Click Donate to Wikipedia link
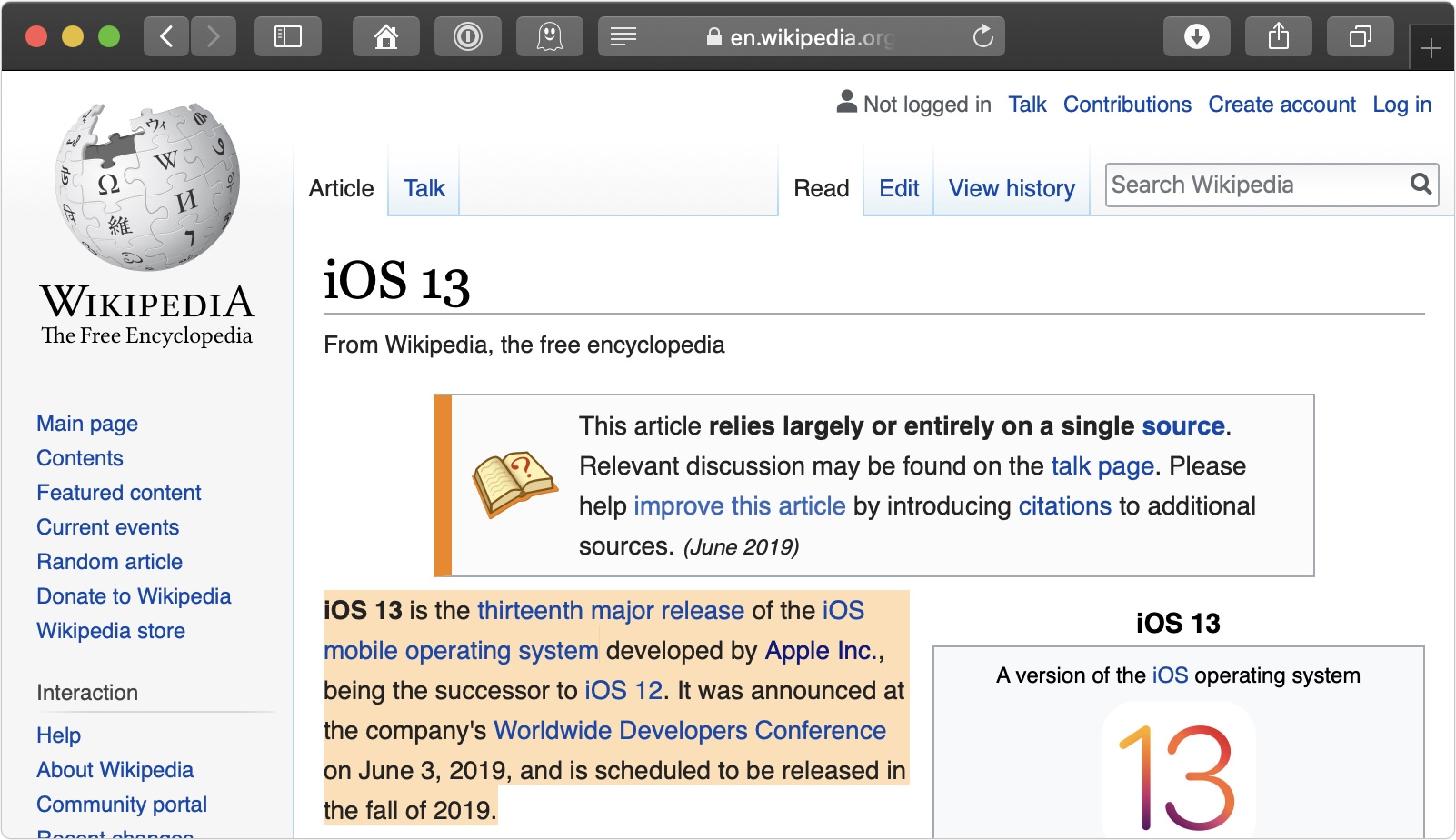 (x=134, y=596)
